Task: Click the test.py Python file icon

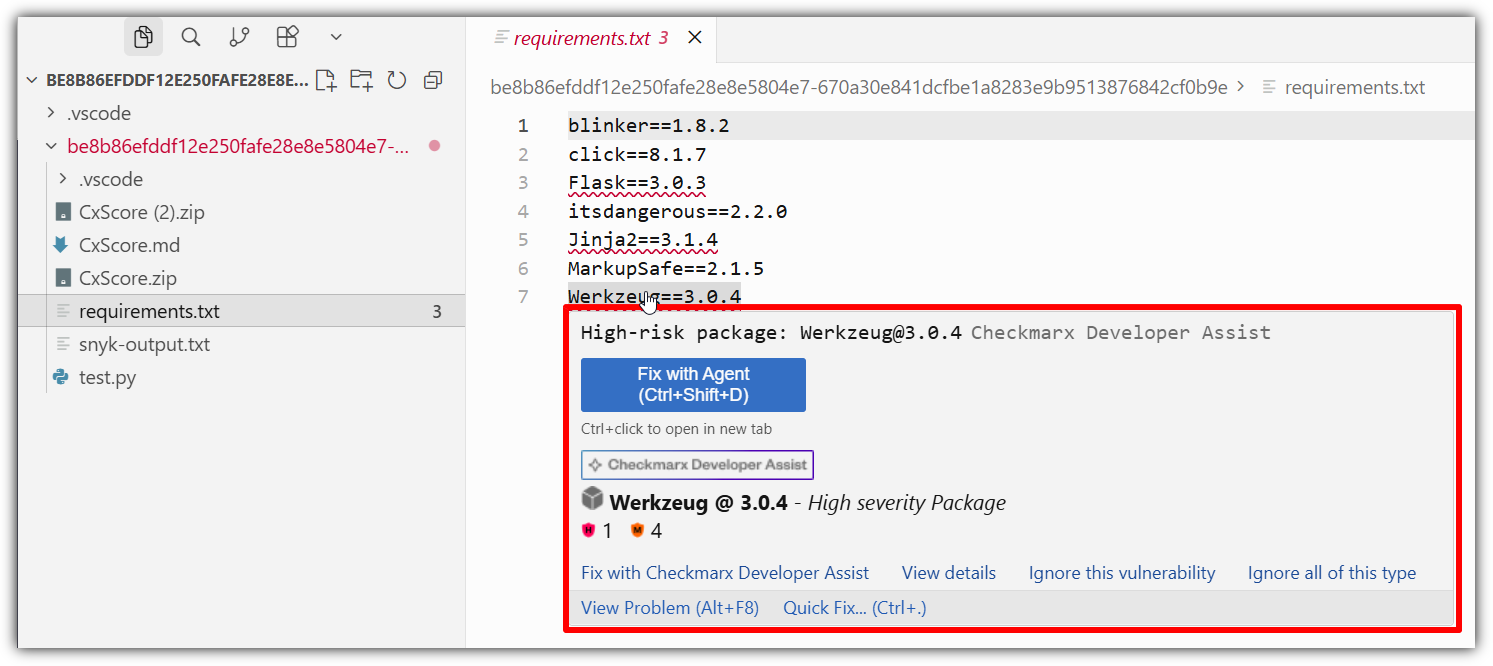Action: click(62, 377)
